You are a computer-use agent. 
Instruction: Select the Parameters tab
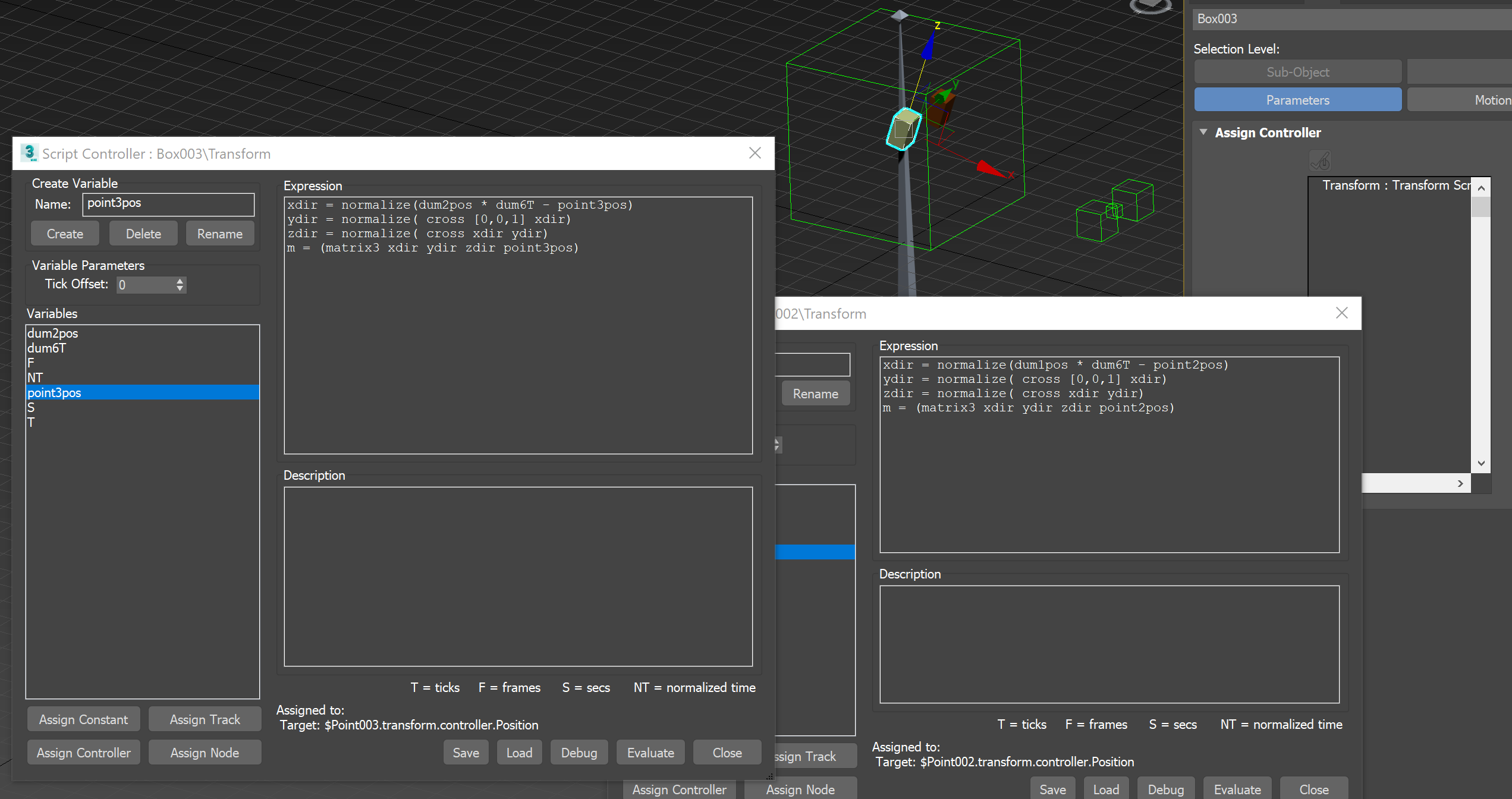click(1298, 99)
